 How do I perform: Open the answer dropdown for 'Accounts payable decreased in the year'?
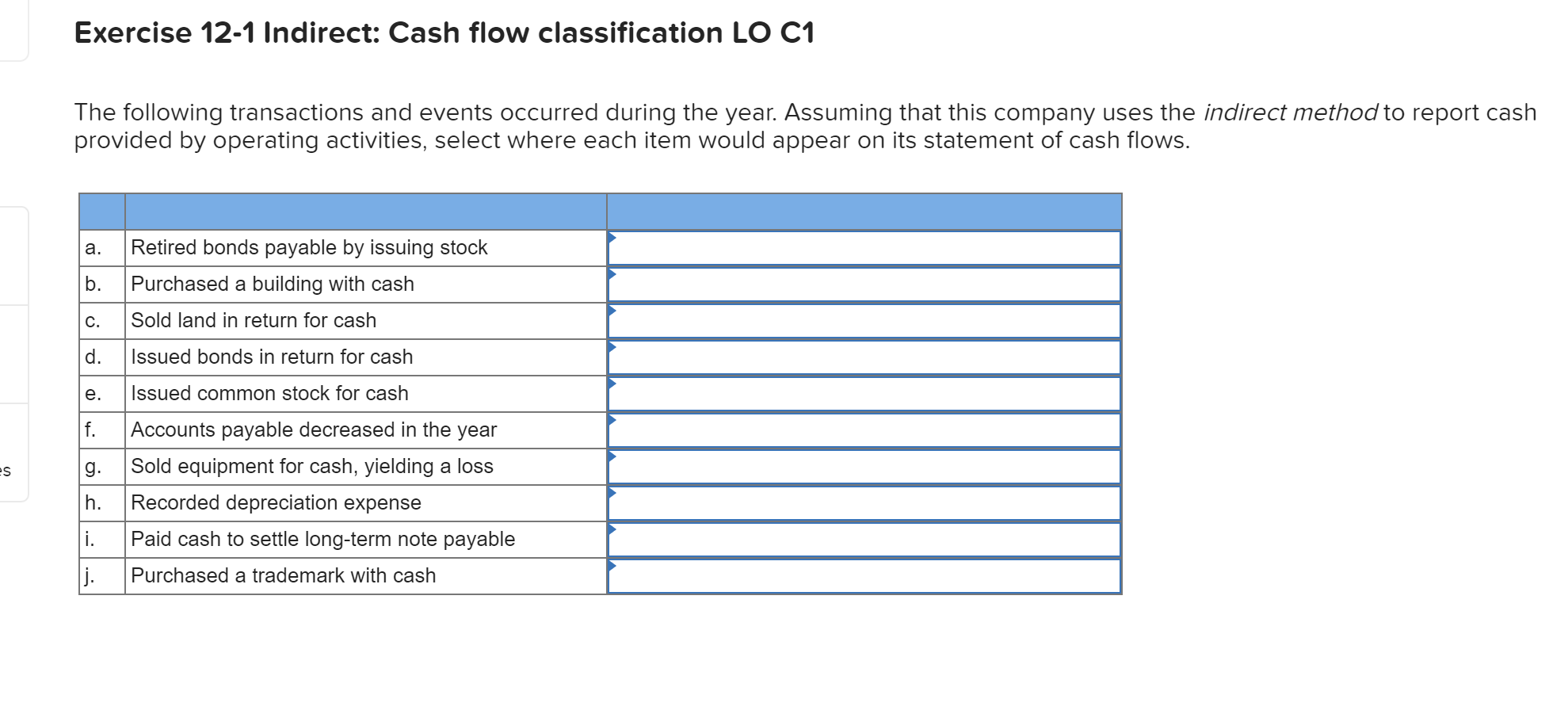click(864, 430)
